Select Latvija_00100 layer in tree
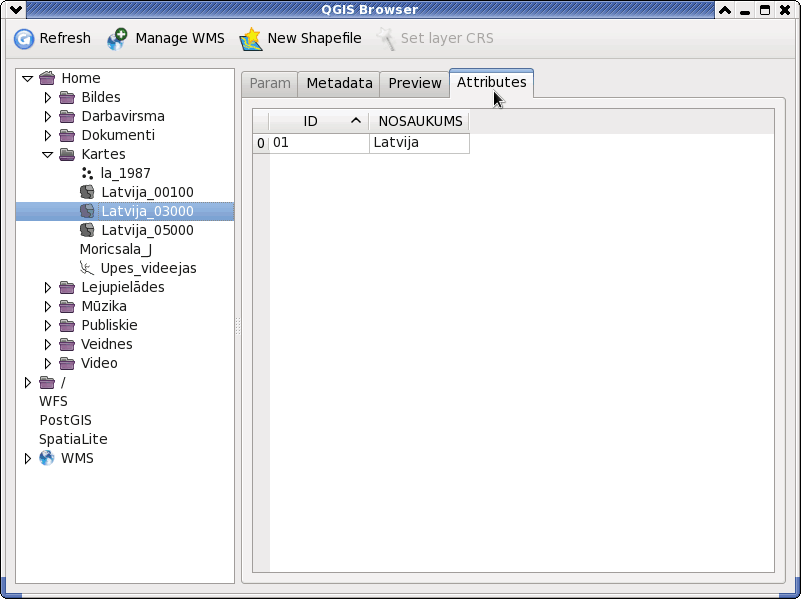 (147, 193)
